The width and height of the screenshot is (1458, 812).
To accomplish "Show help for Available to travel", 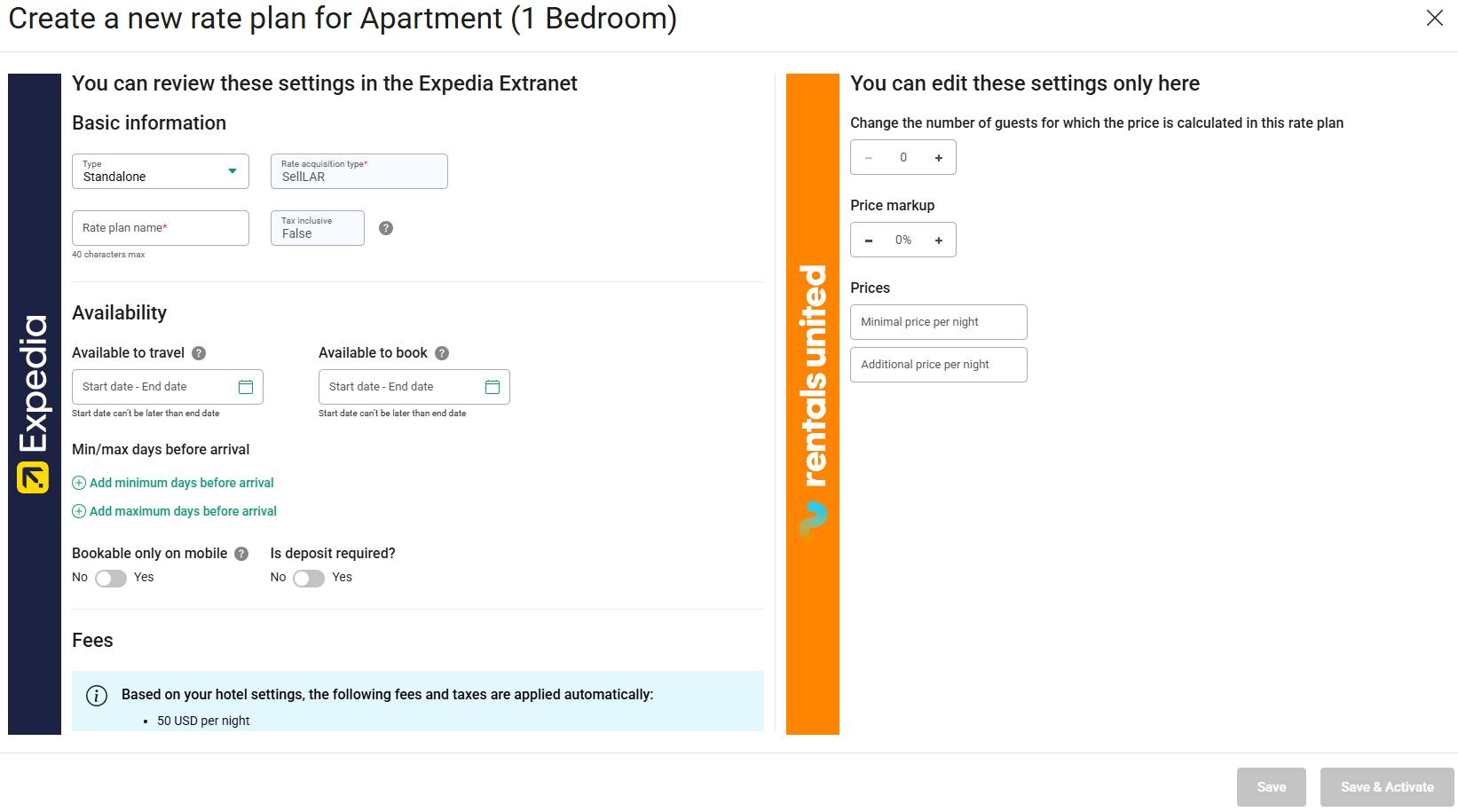I will tap(199, 353).
